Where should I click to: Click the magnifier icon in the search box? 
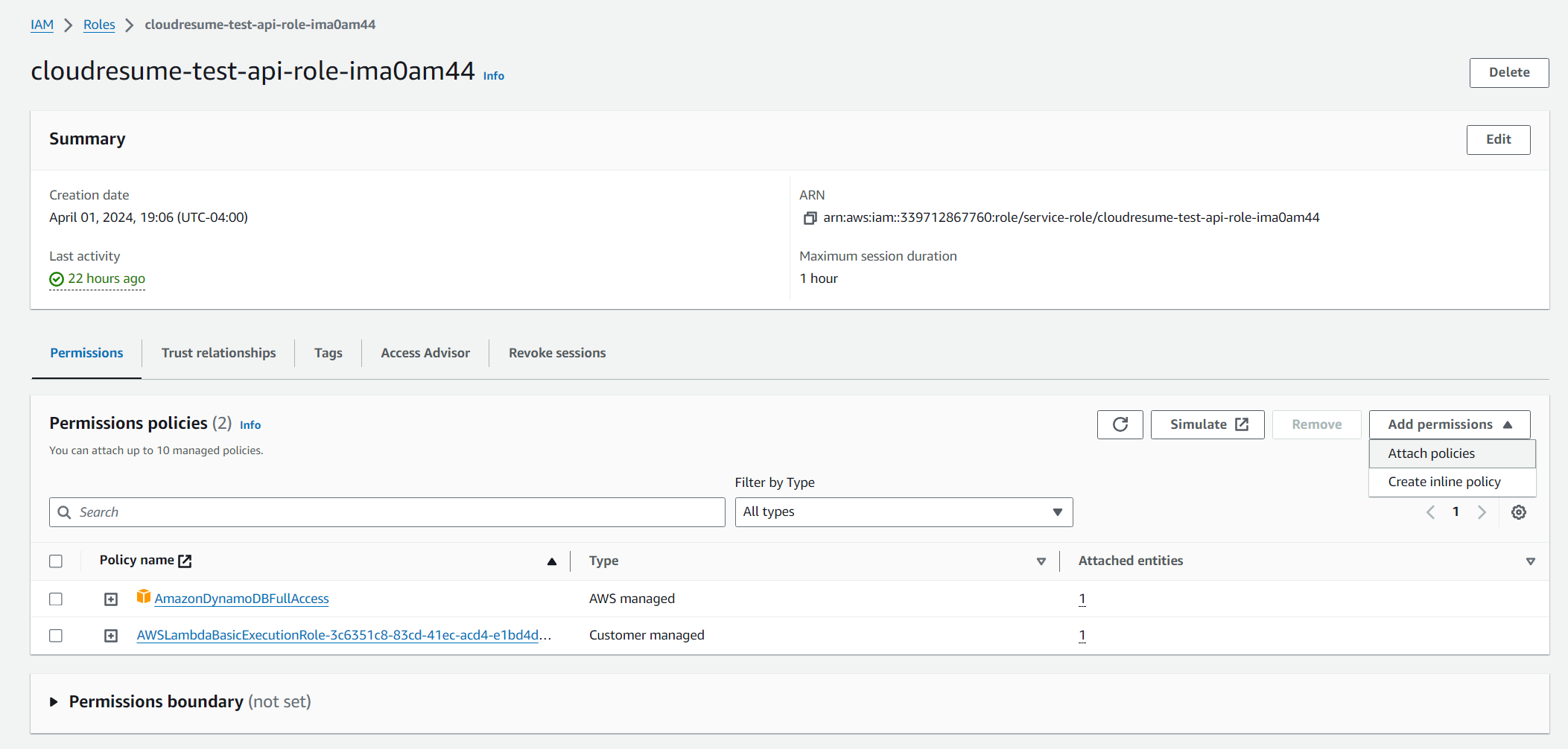pos(65,512)
